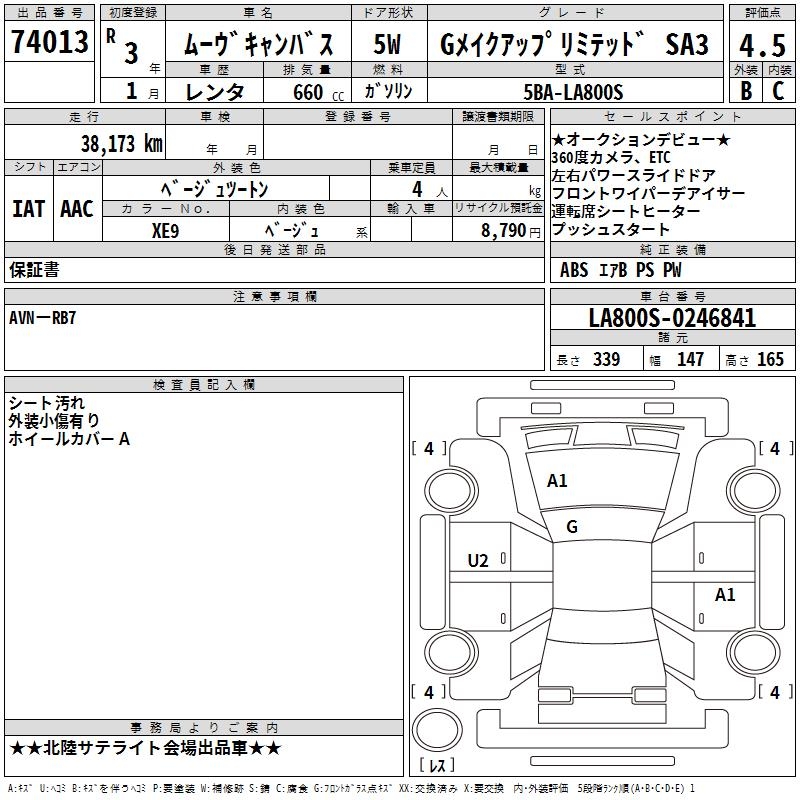800x800 pixels.
Task: Click length value 339
Action: (x=606, y=359)
